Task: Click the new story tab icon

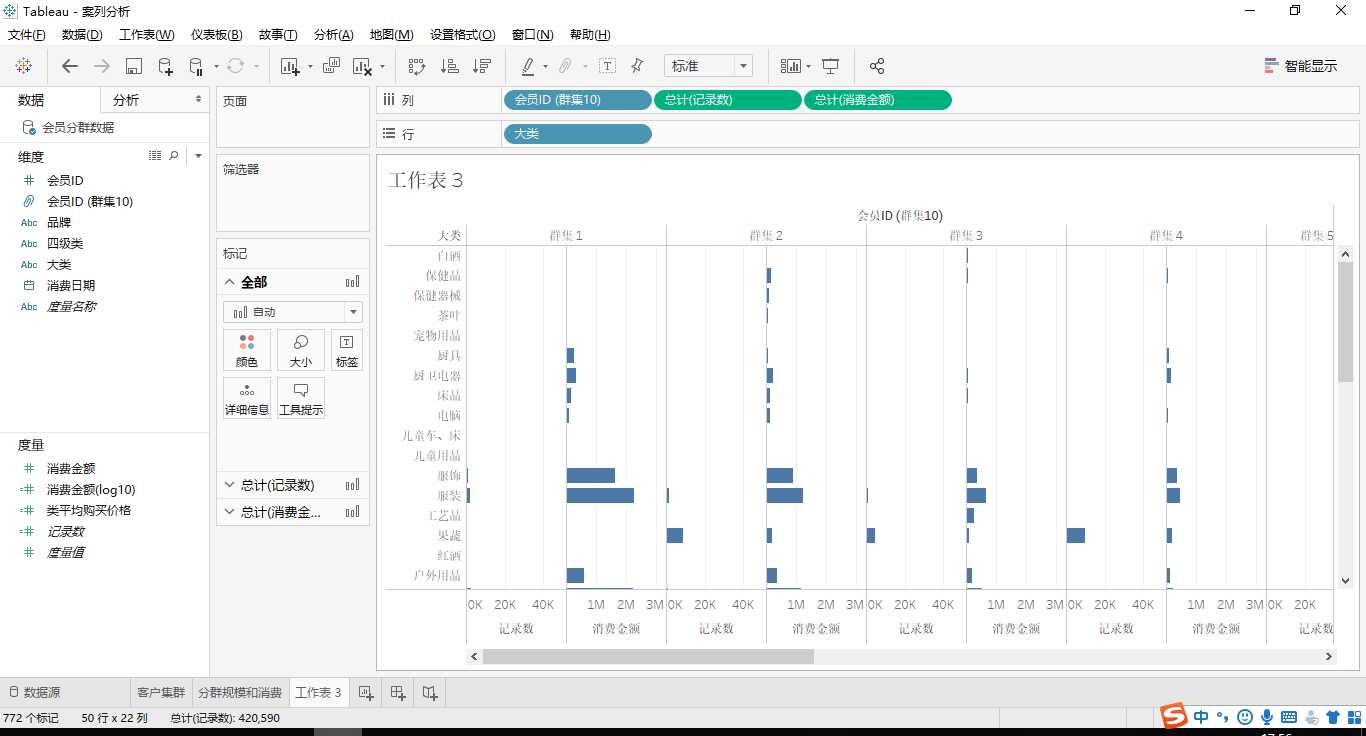Action: click(430, 692)
